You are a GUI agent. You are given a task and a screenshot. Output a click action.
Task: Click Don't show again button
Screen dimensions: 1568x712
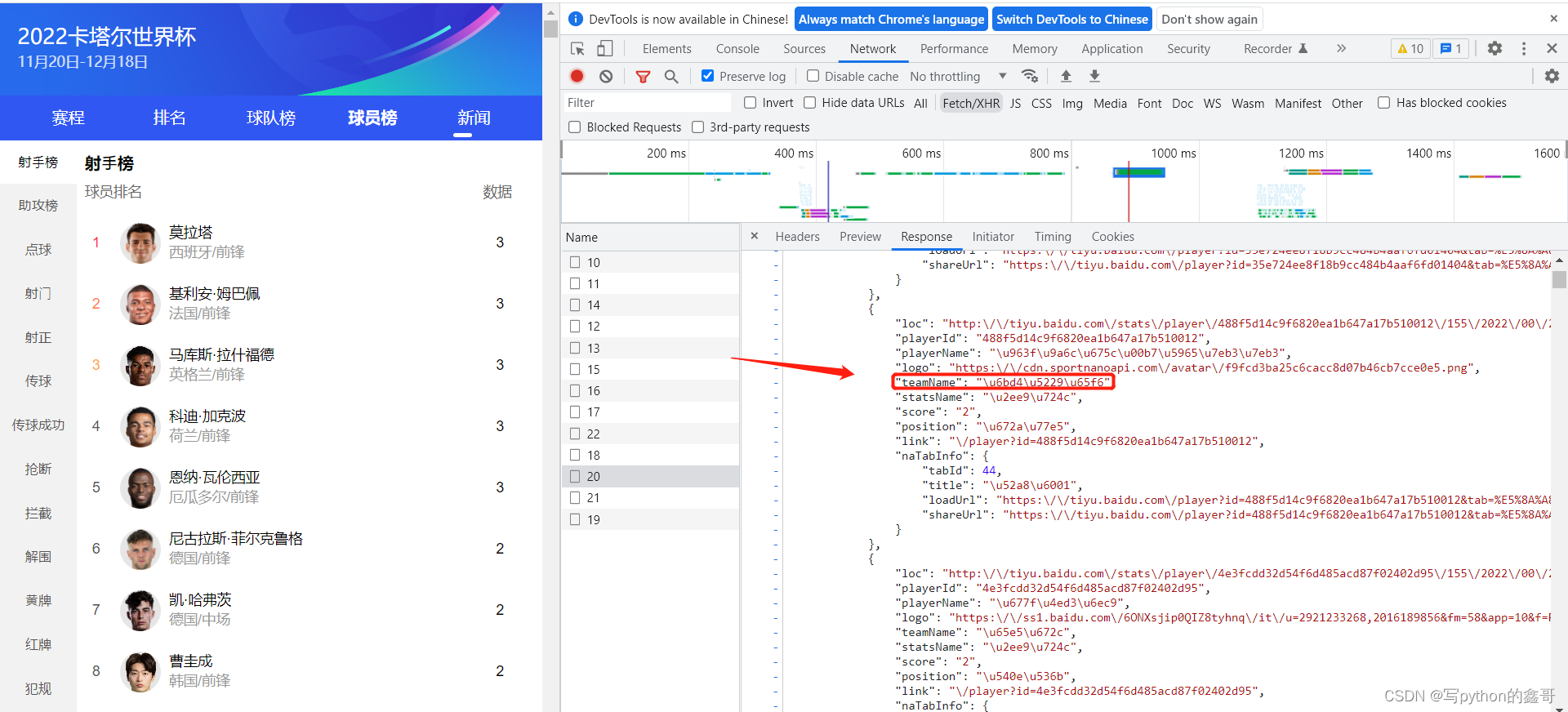pos(1209,19)
